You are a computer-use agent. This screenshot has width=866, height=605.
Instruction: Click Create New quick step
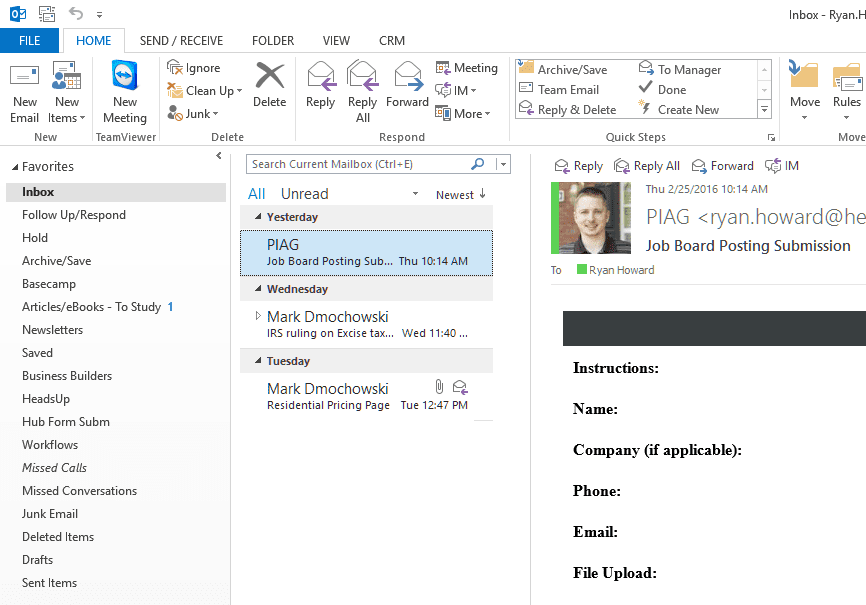pos(679,109)
